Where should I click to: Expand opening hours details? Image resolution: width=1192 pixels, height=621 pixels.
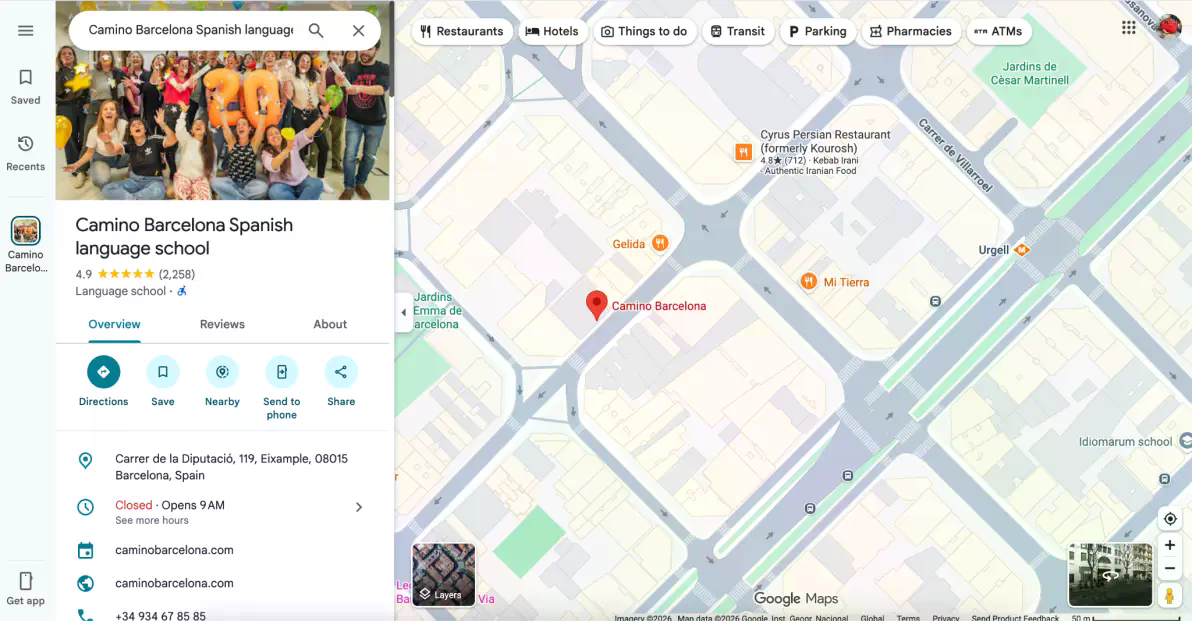point(359,507)
